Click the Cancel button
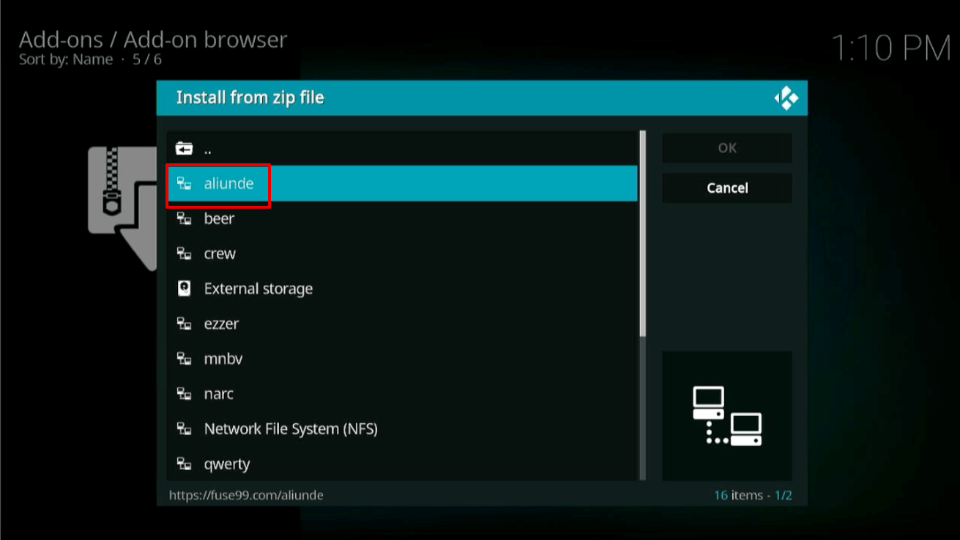Viewport: 960px width, 540px height. [x=727, y=188]
